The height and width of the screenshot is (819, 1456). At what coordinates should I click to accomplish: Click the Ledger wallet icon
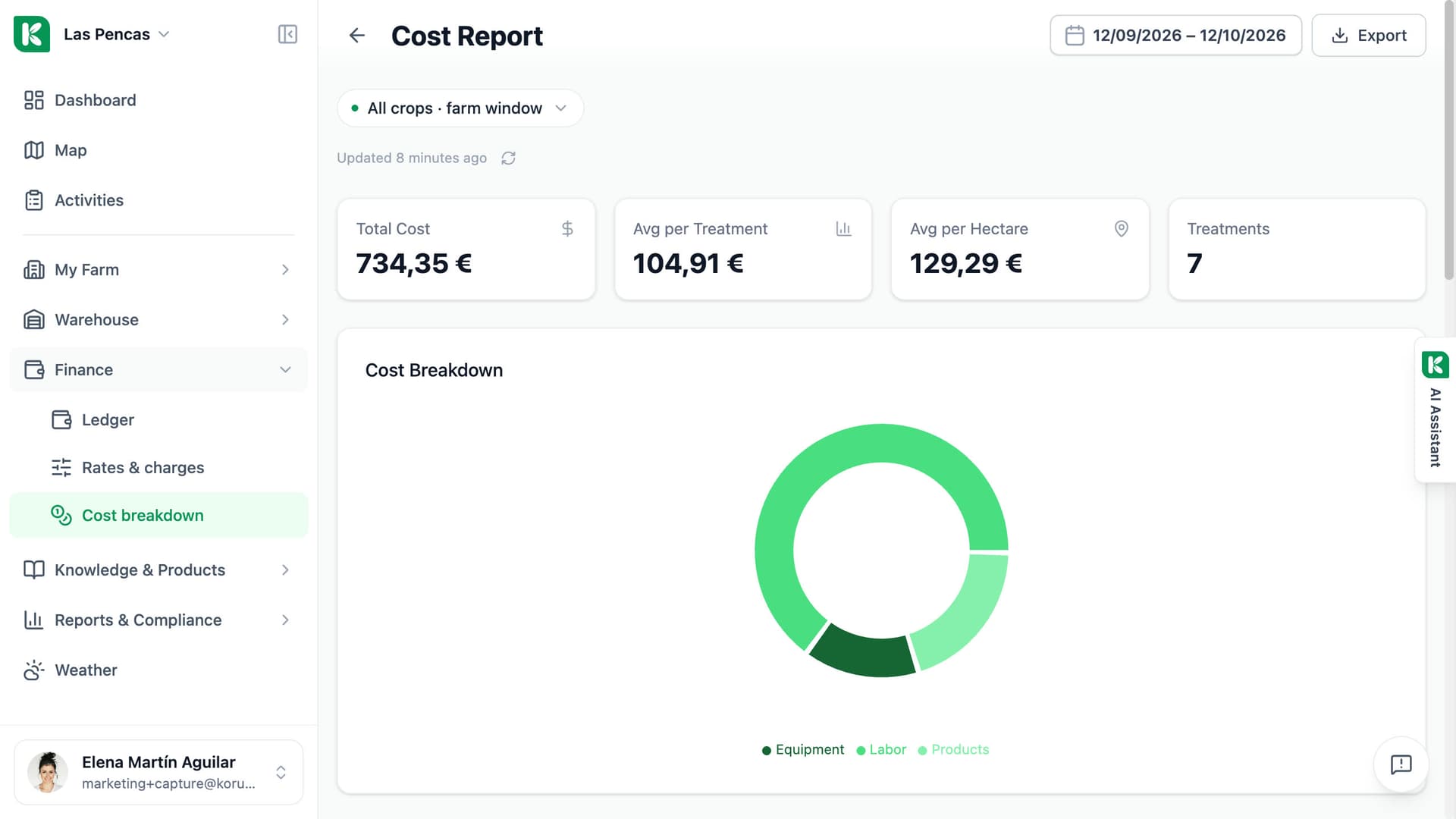[61, 420]
